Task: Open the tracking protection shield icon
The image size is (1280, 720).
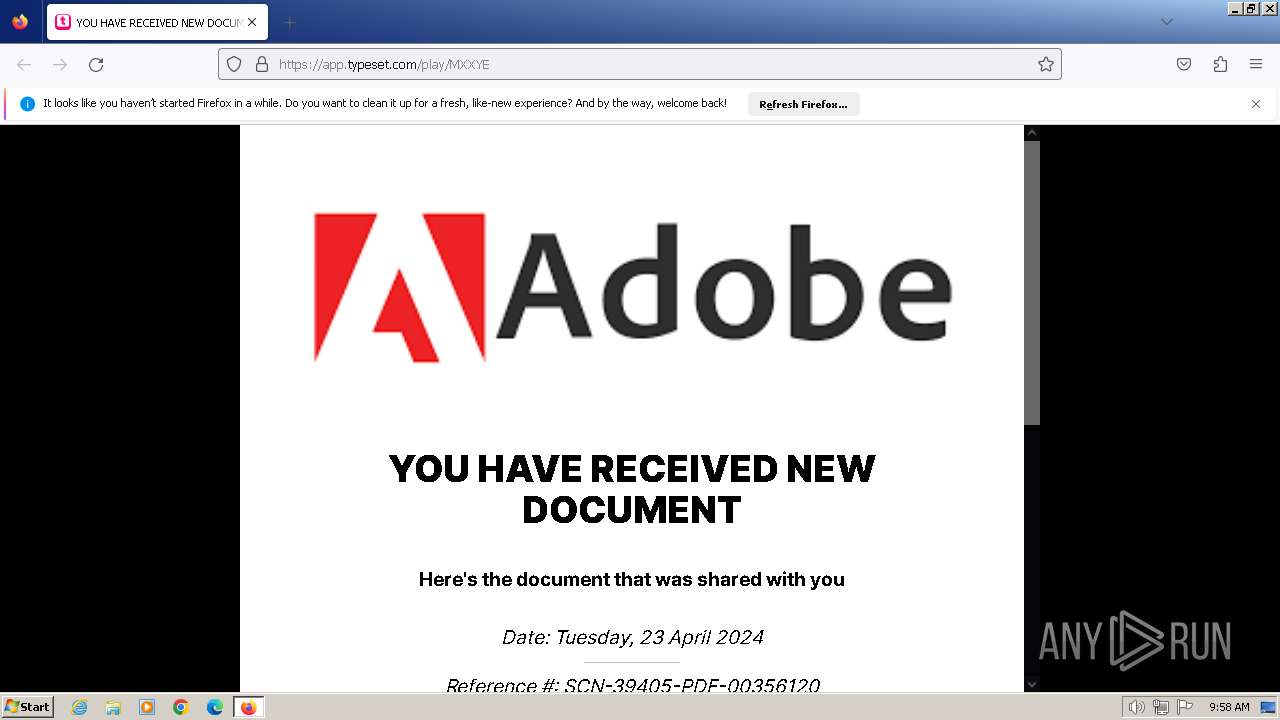Action: tap(234, 64)
